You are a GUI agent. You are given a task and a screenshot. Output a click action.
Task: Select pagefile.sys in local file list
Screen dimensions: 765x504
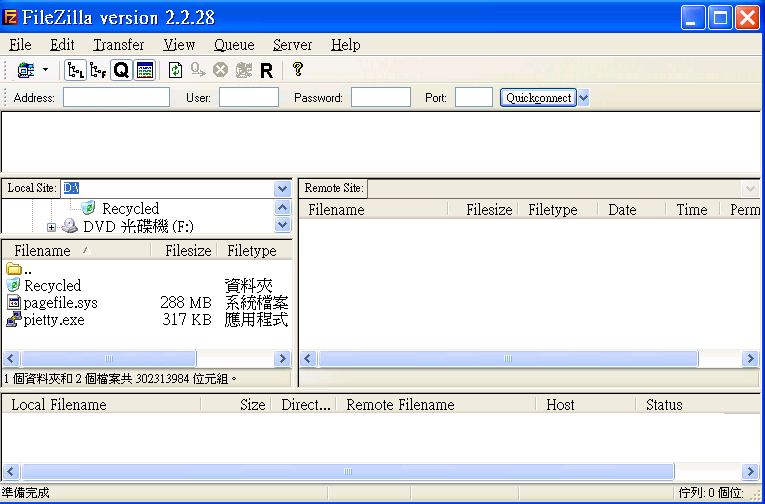pyautogui.click(x=60, y=303)
